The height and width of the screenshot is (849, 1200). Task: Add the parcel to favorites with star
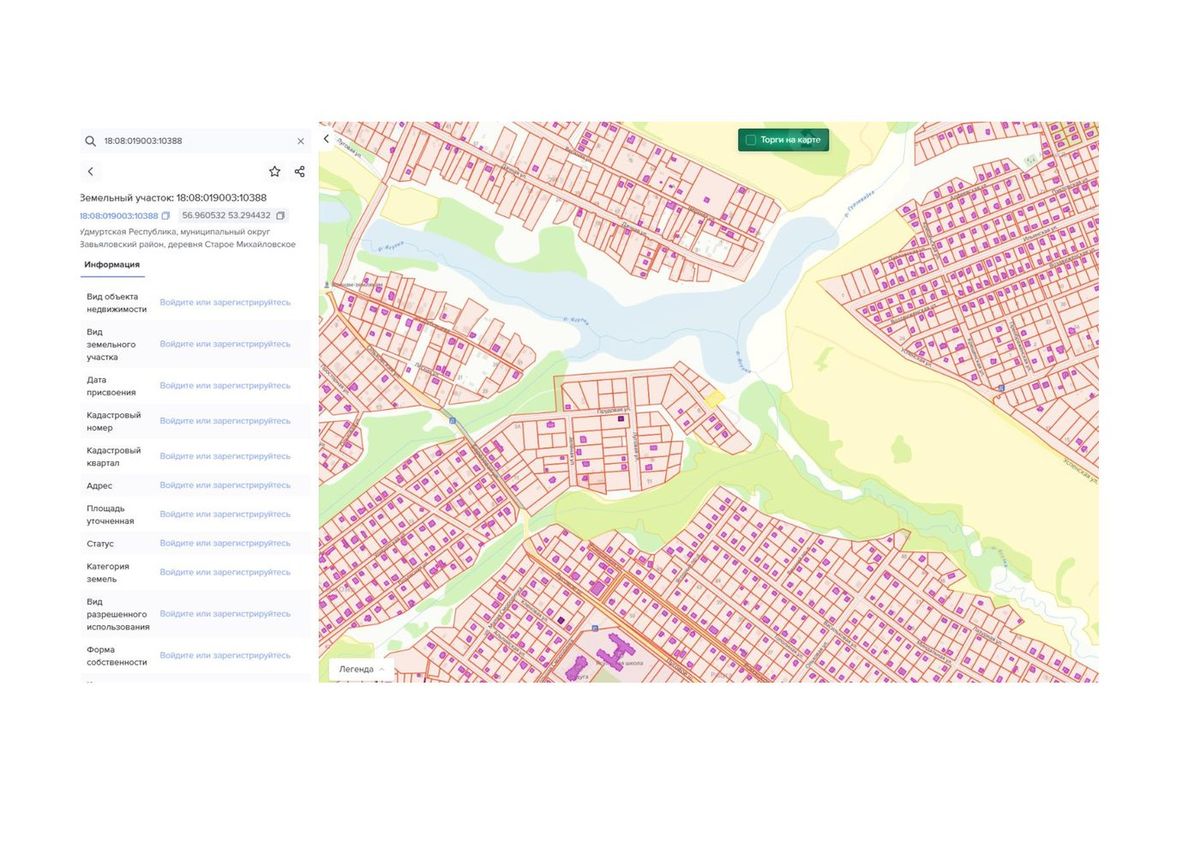coord(275,172)
